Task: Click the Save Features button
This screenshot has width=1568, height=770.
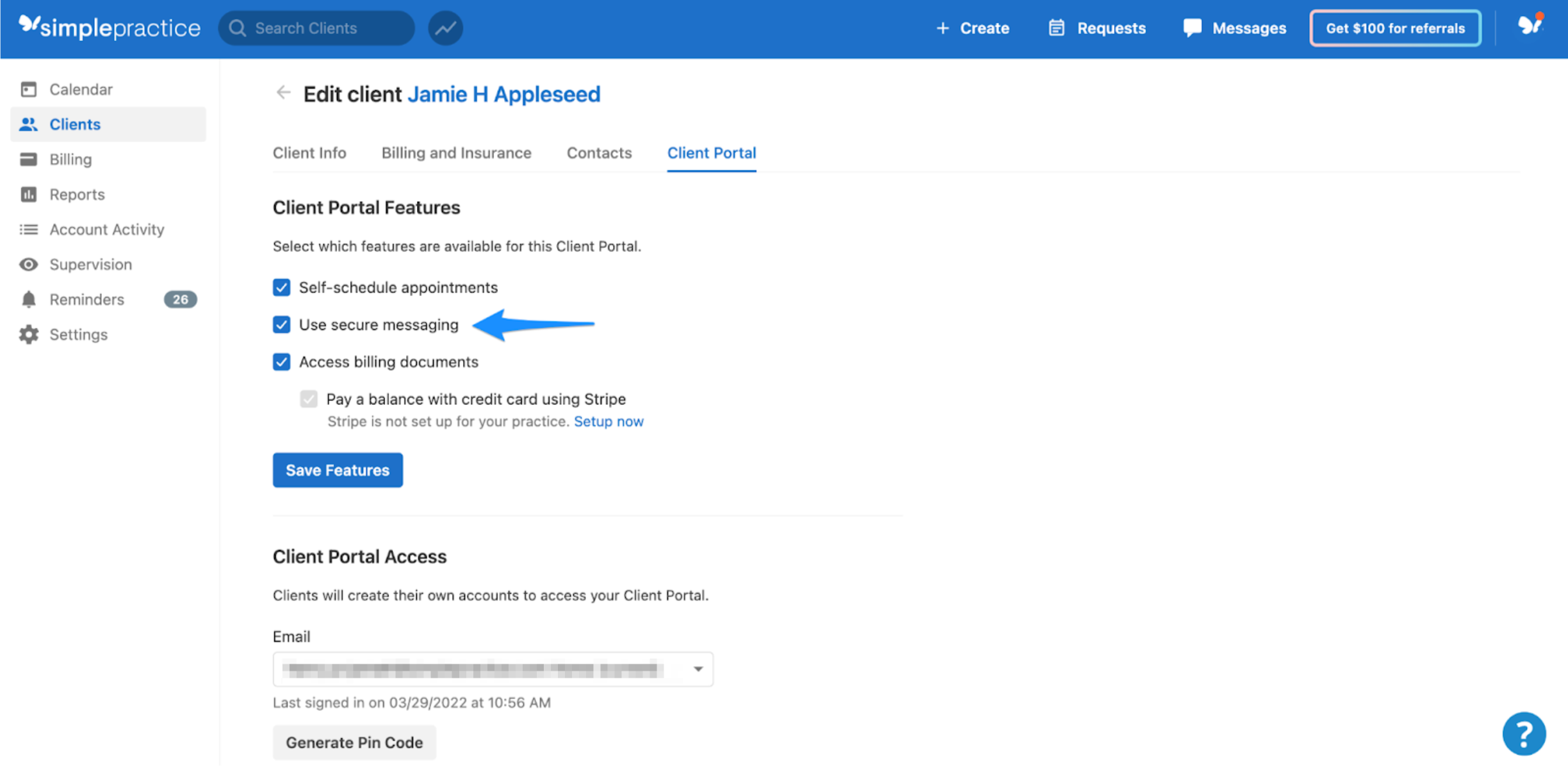Action: pos(338,470)
